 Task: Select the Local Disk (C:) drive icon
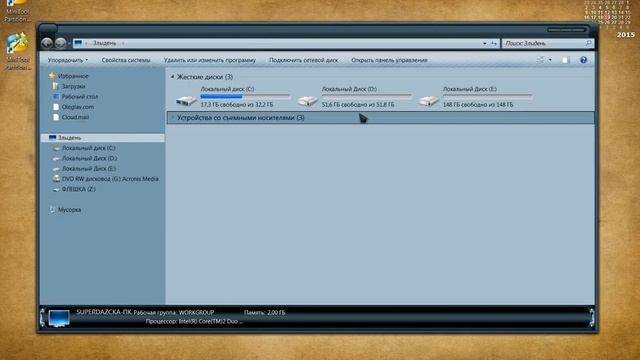pyautogui.click(x=186, y=100)
